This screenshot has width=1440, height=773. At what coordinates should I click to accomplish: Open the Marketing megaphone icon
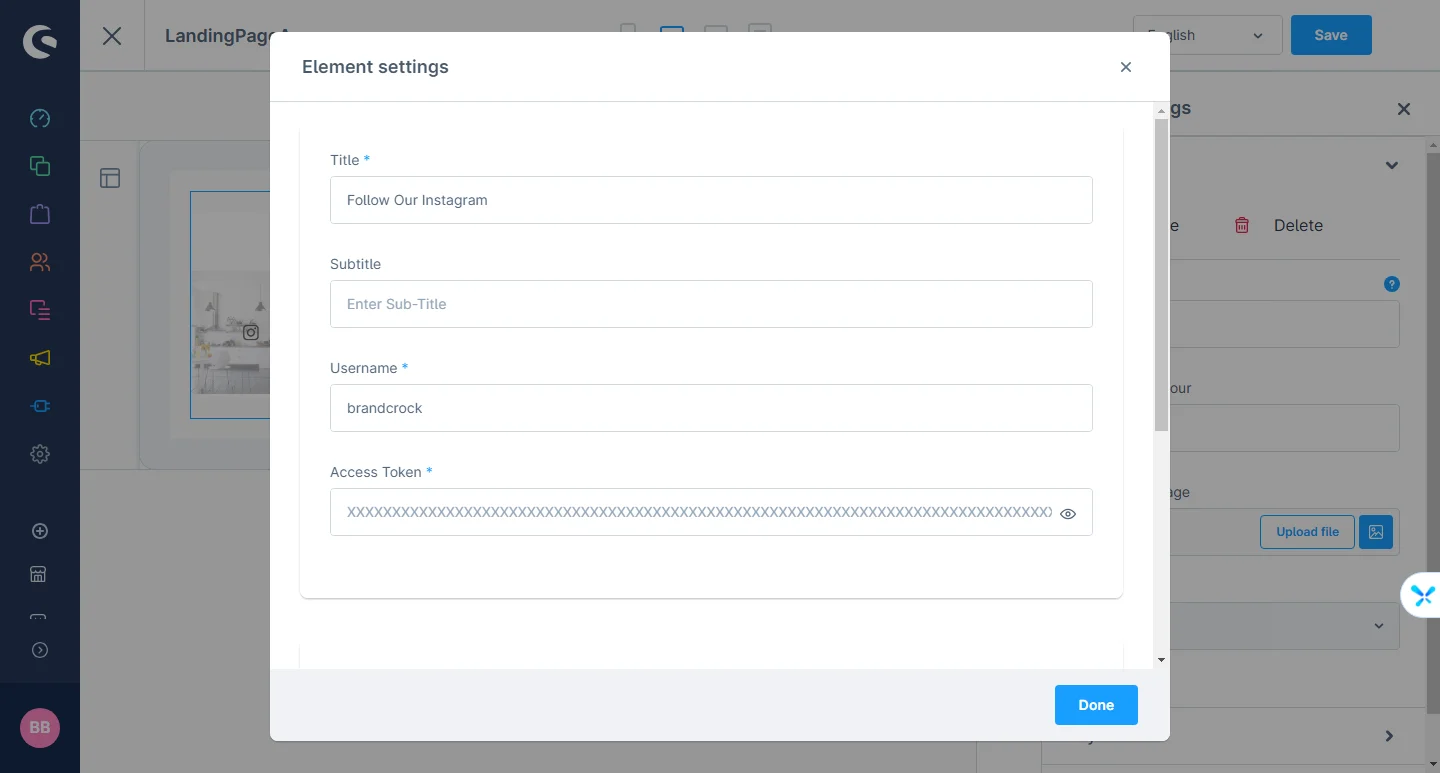[40, 358]
